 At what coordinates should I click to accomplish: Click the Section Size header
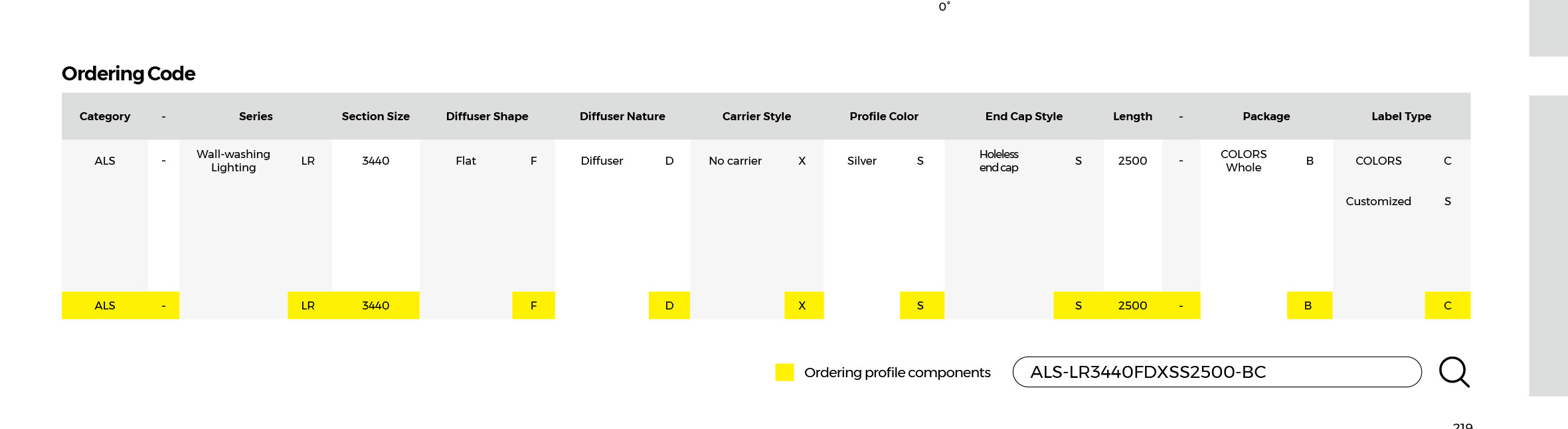coord(375,116)
